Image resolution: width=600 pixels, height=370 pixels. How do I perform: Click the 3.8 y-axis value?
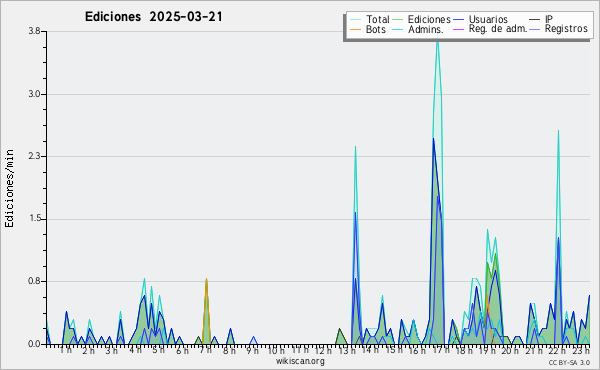point(34,31)
